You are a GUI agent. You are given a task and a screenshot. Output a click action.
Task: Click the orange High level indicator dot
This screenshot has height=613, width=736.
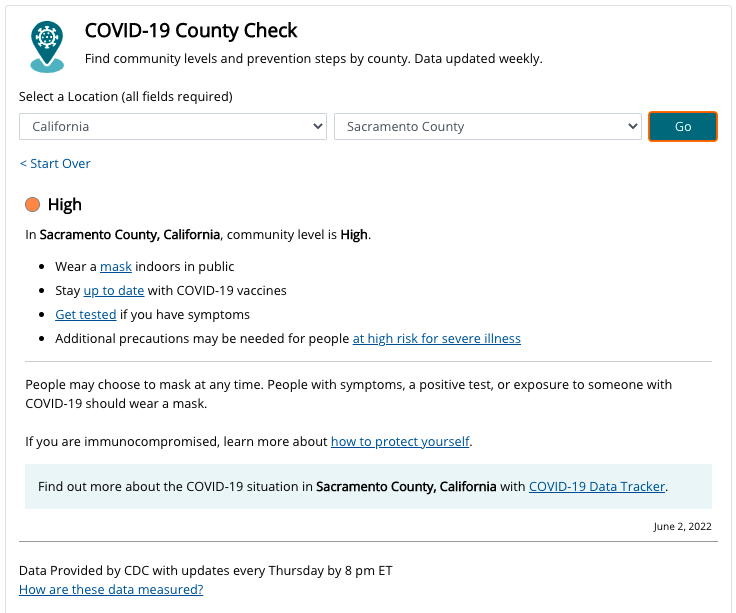click(33, 205)
